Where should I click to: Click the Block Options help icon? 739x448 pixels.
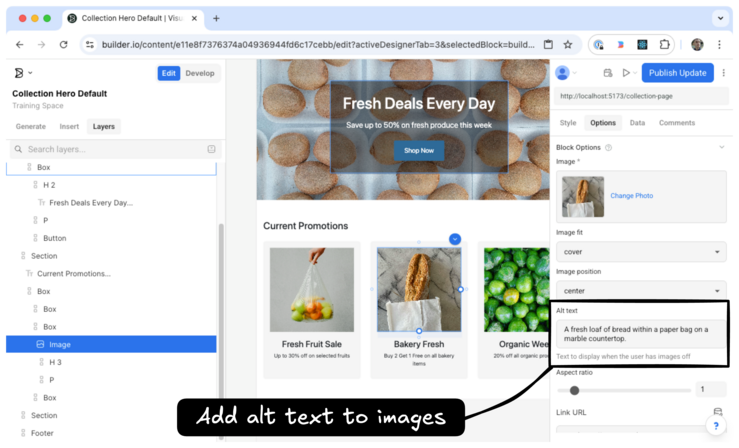608,148
